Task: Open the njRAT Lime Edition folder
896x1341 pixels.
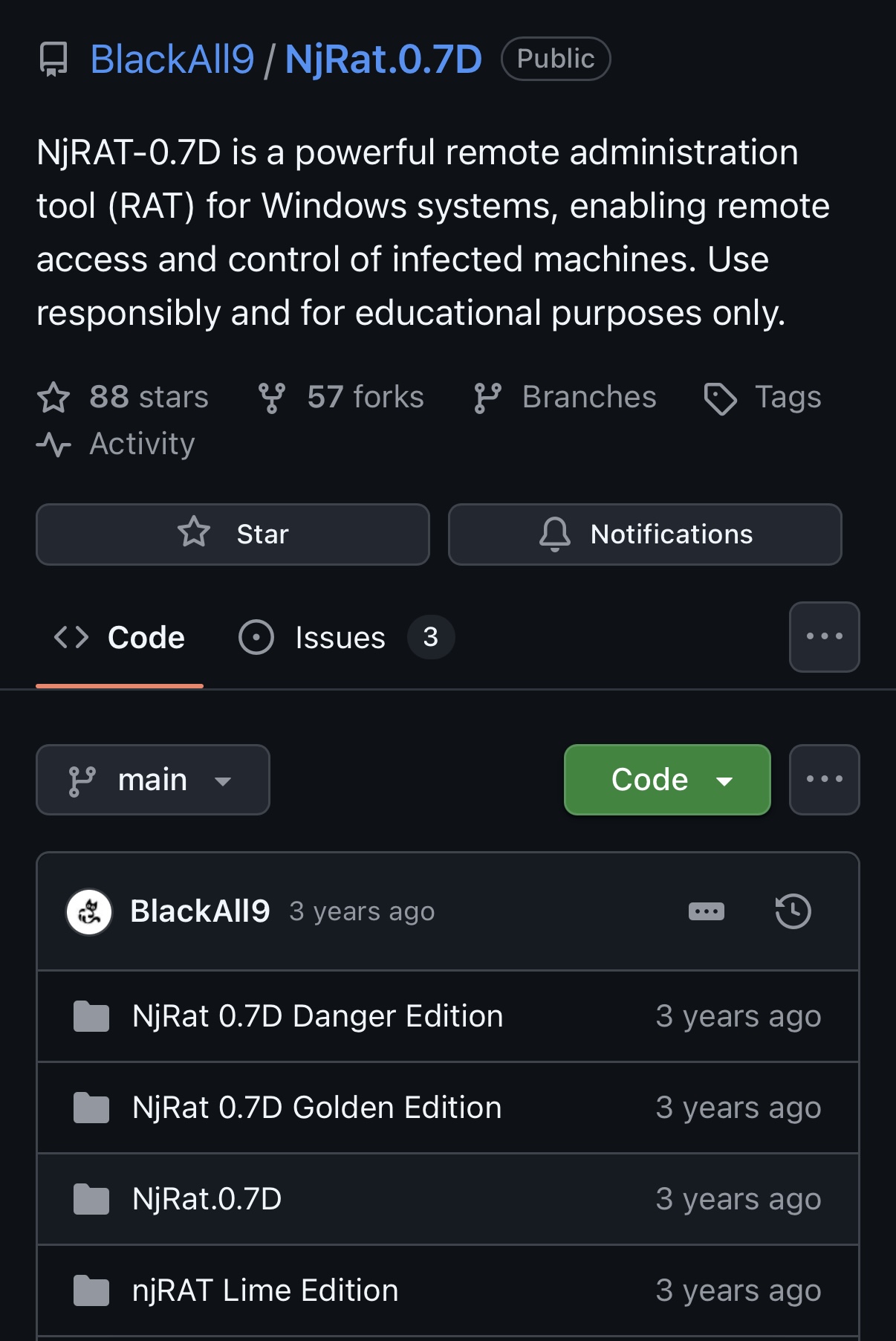Action: [265, 1290]
